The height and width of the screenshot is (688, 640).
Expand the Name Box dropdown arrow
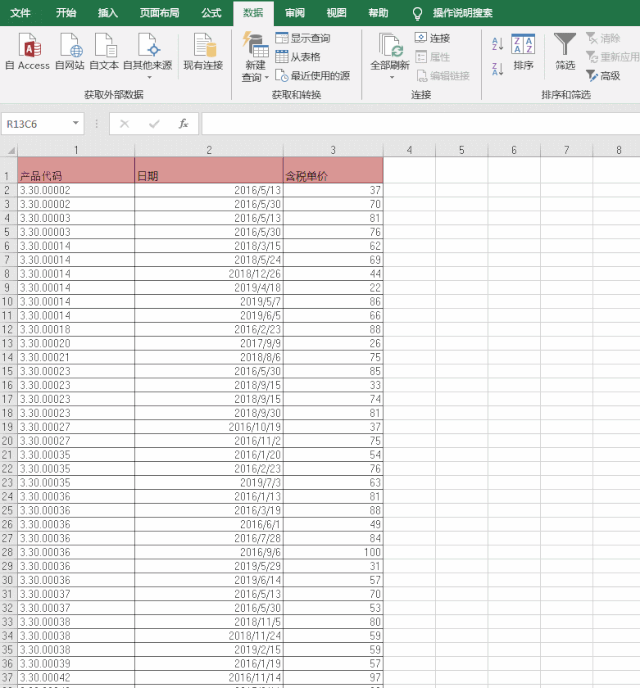76,123
